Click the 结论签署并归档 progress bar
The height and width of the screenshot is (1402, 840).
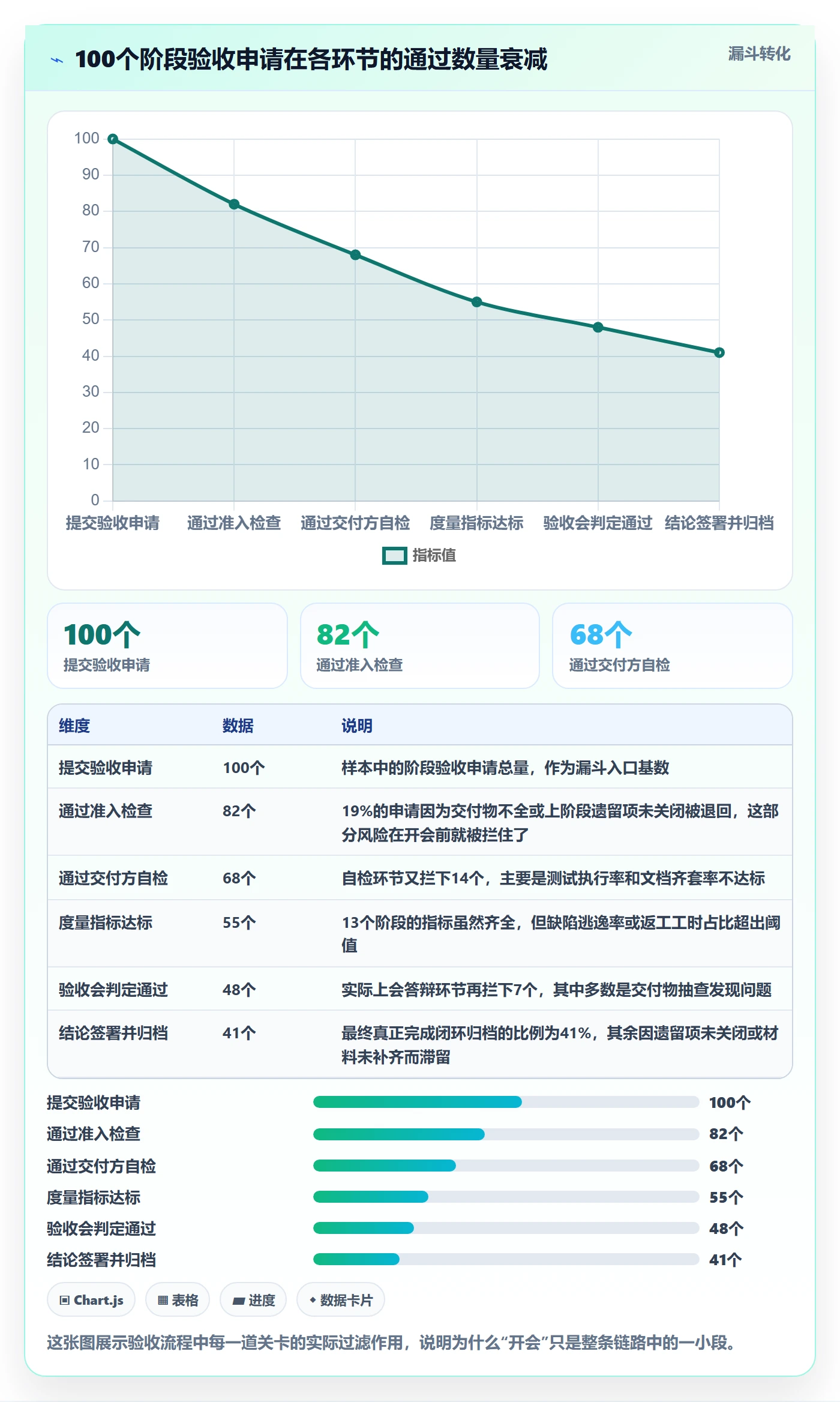tap(506, 1259)
